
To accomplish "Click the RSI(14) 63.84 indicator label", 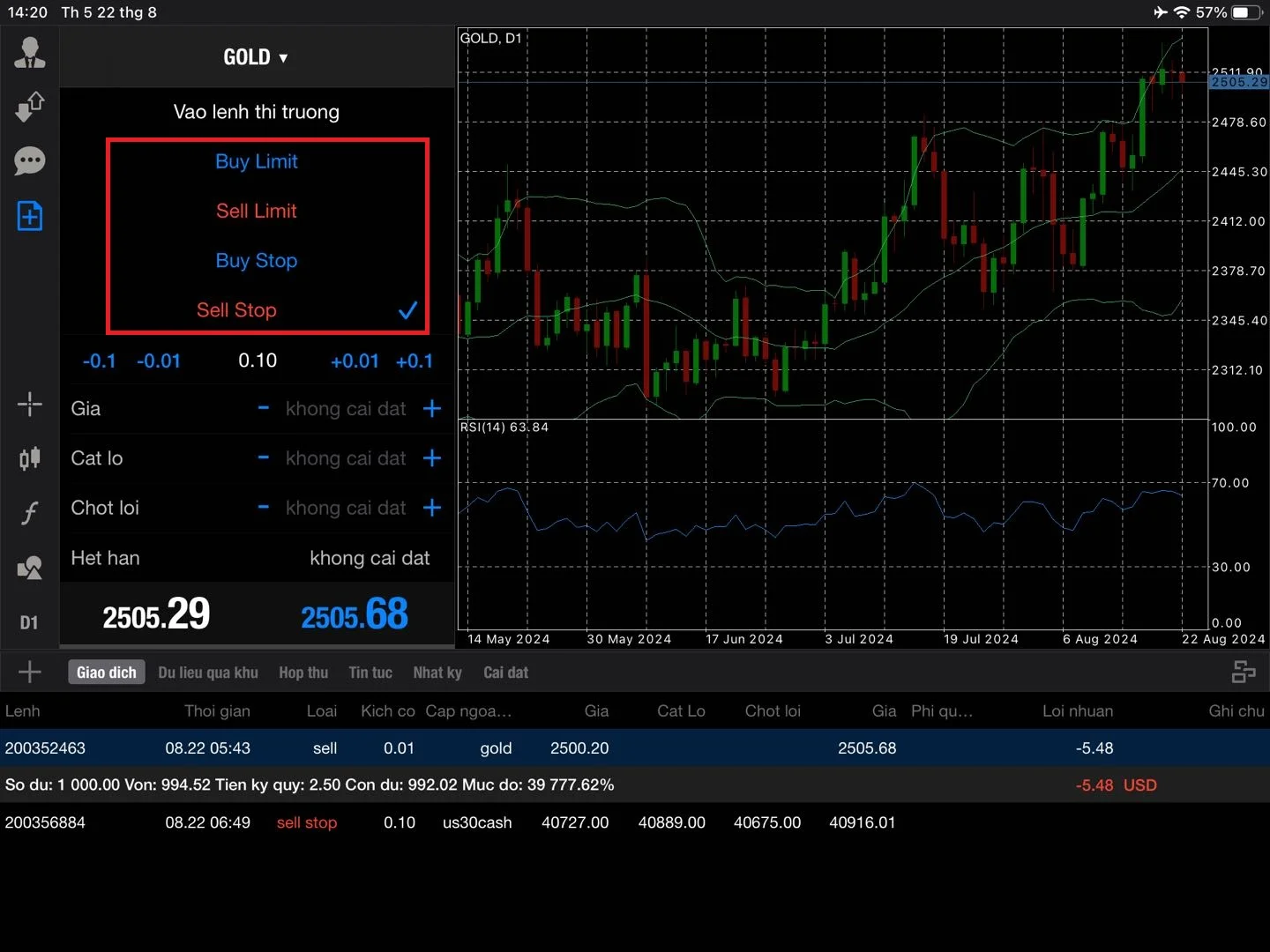I will pyautogui.click(x=504, y=428).
